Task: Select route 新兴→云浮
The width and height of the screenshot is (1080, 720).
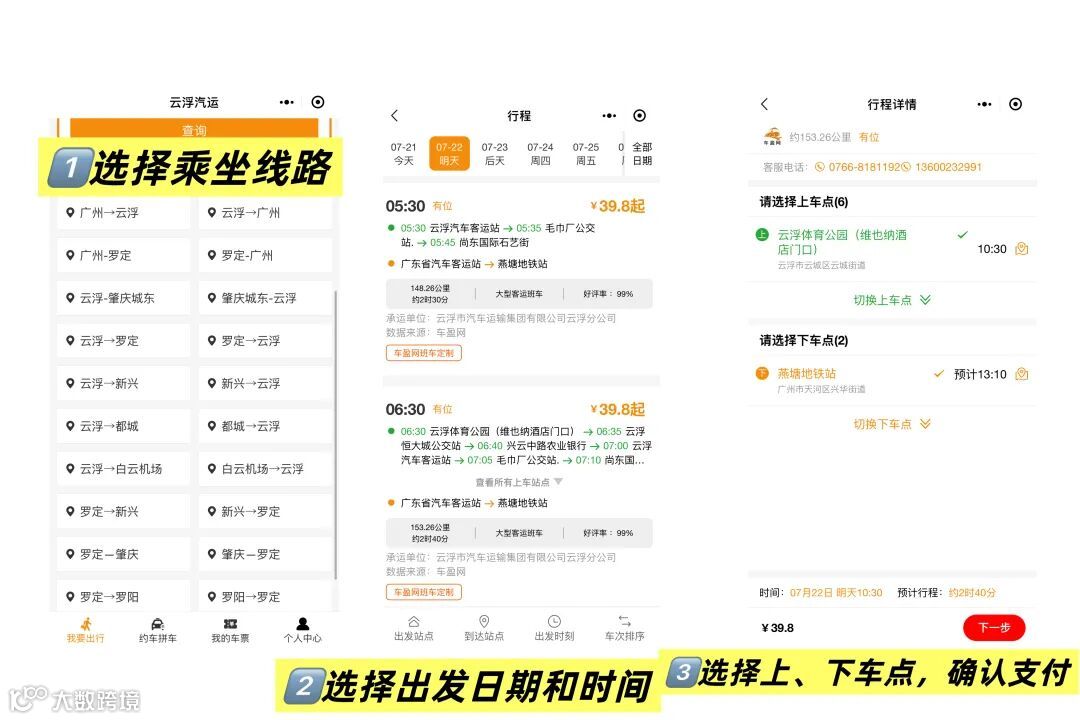Action: tap(265, 384)
